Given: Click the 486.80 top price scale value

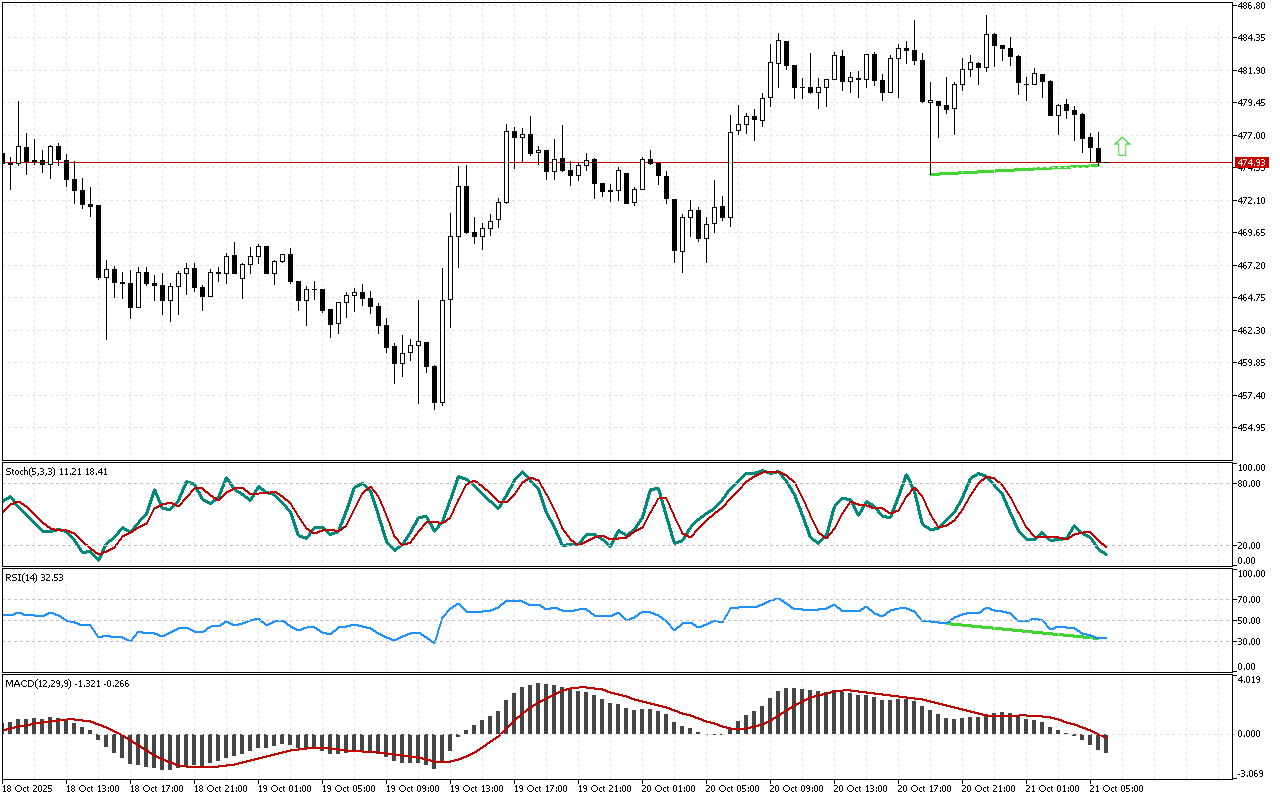Looking at the screenshot, I should pos(1252,6).
